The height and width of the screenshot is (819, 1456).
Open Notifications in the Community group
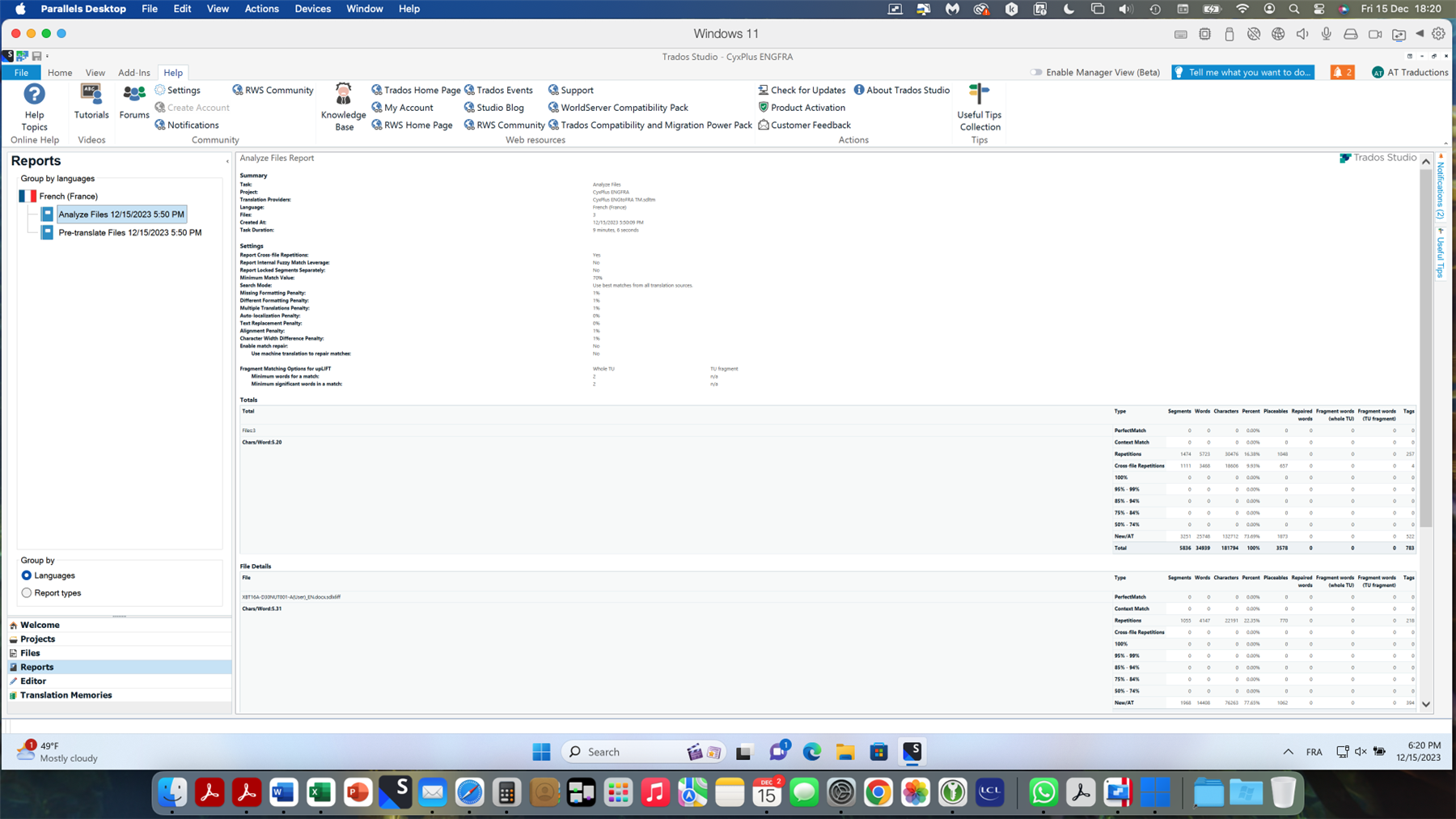click(x=186, y=125)
